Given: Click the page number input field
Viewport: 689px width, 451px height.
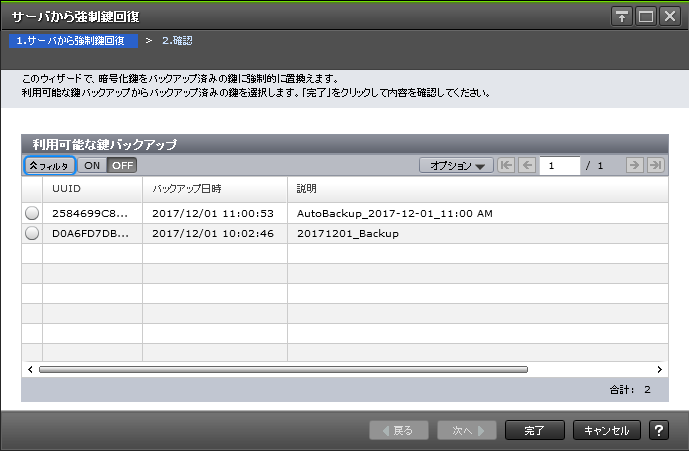Looking at the screenshot, I should 559,166.
